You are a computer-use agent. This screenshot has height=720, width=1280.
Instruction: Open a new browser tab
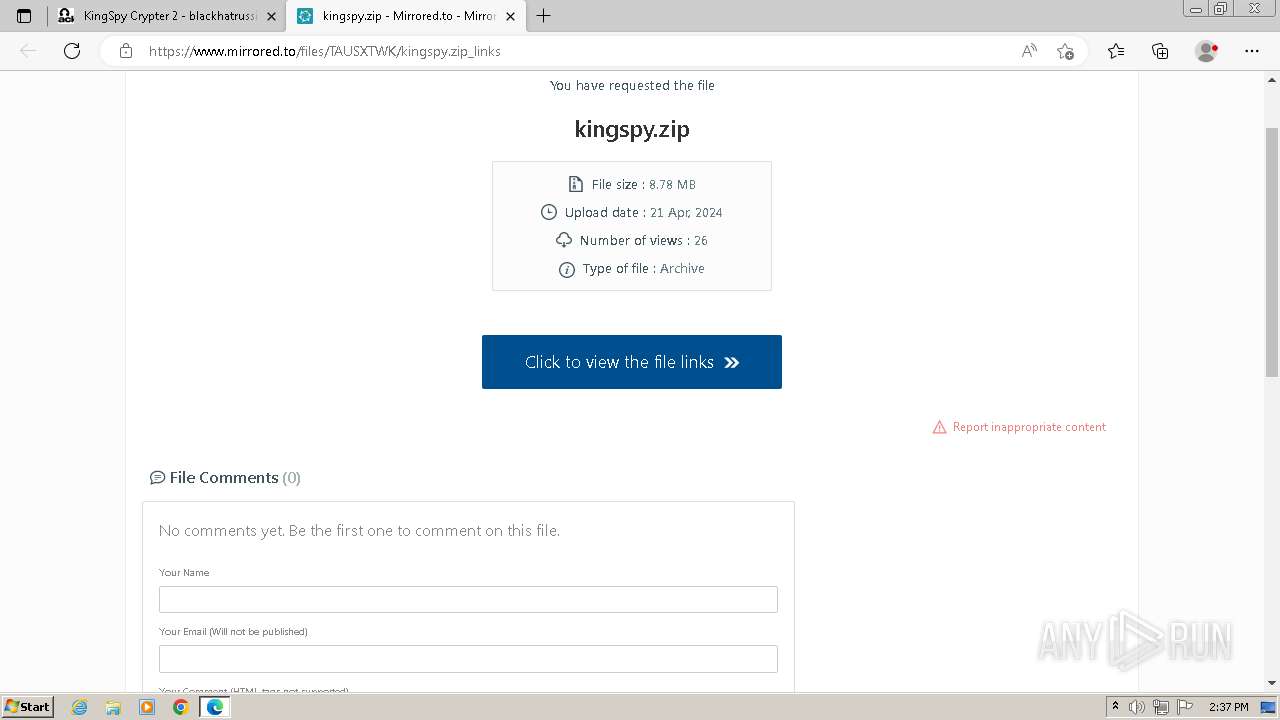[544, 16]
